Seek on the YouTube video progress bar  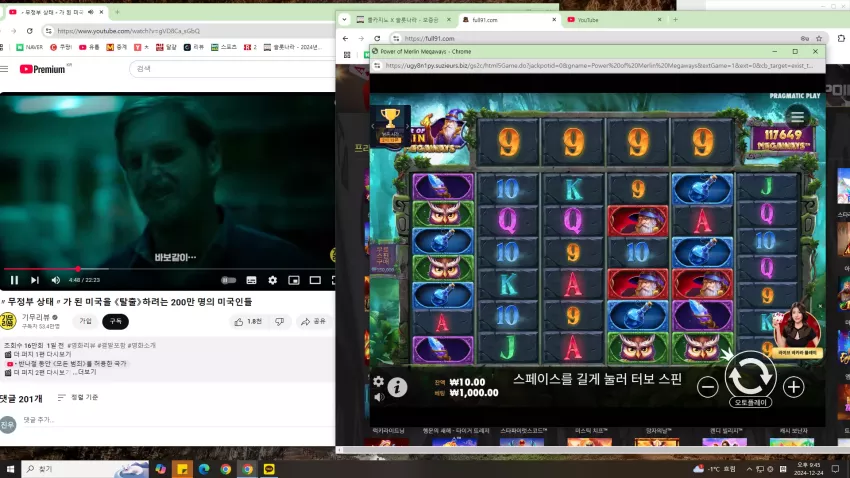tap(168, 269)
